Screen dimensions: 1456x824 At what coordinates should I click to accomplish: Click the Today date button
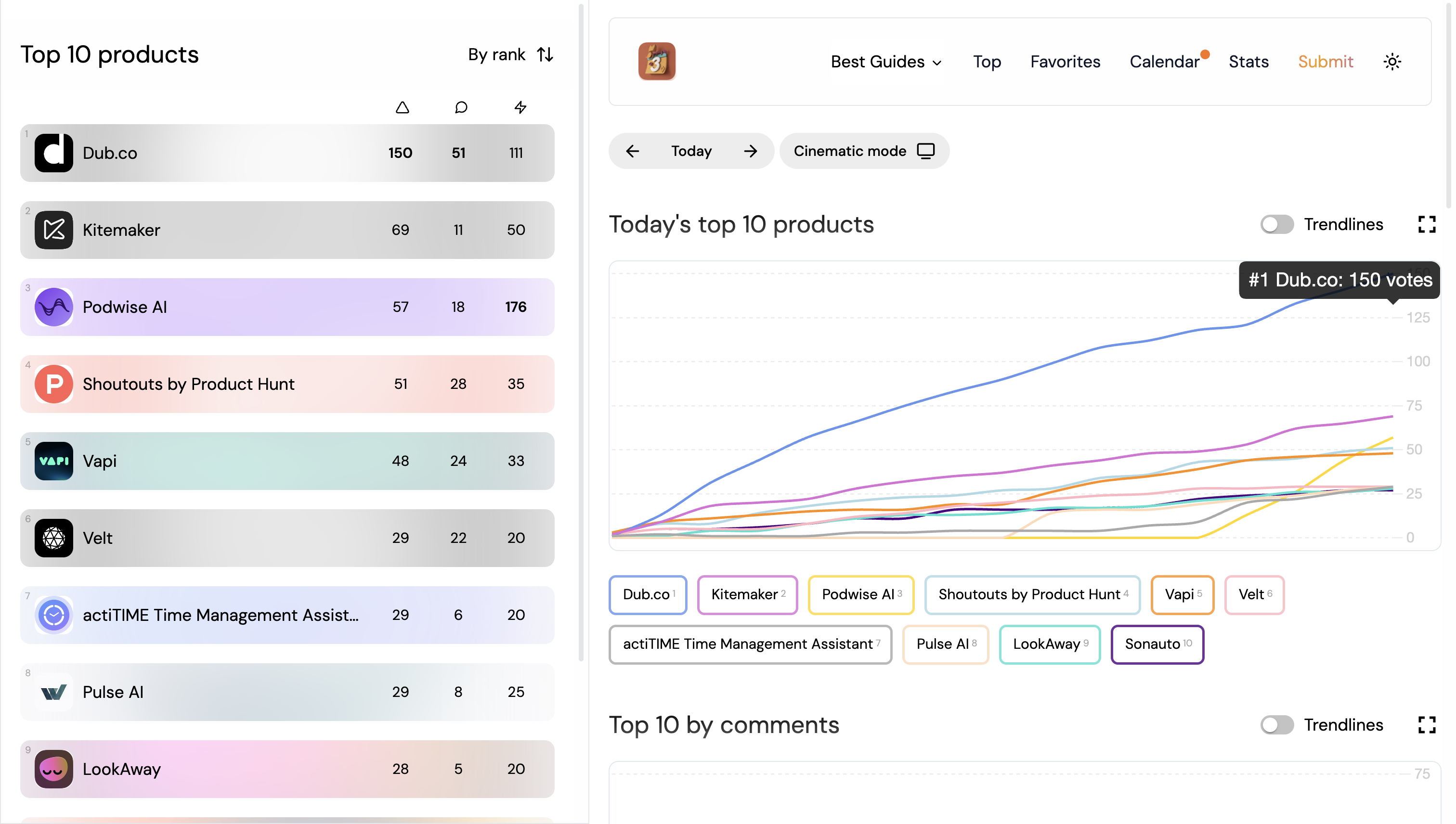[x=691, y=151]
